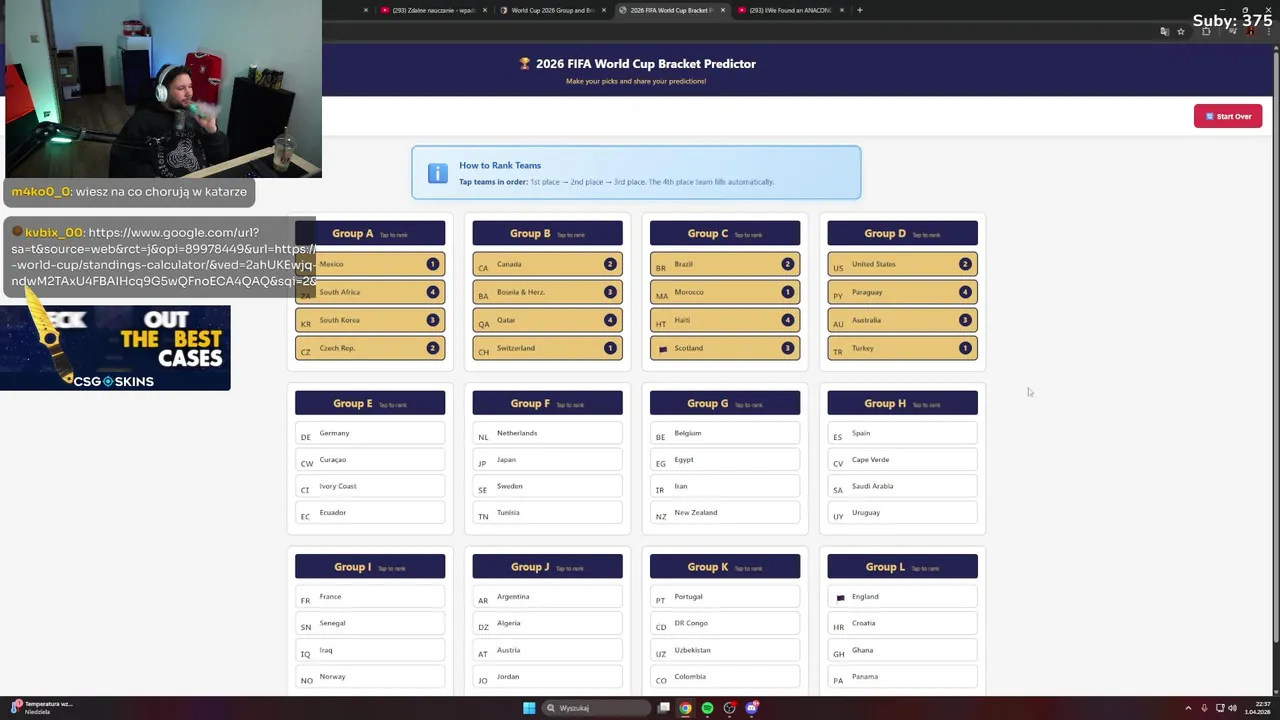Open Google Chrome from the taskbar
Viewport: 1280px width, 720px height.
685,708
